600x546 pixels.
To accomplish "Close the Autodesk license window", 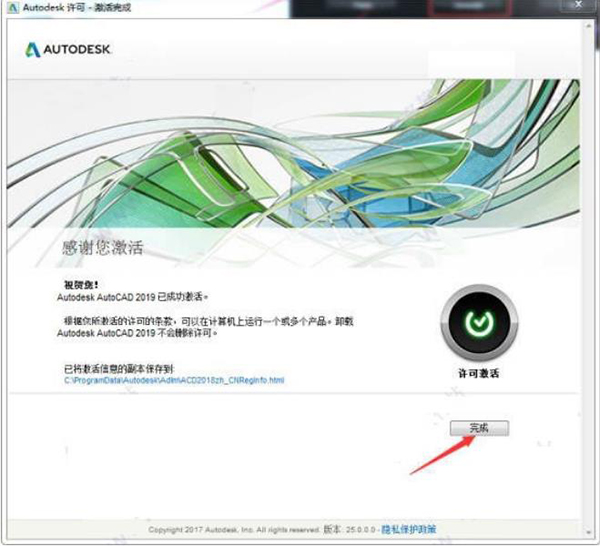I will pyautogui.click(x=579, y=5).
